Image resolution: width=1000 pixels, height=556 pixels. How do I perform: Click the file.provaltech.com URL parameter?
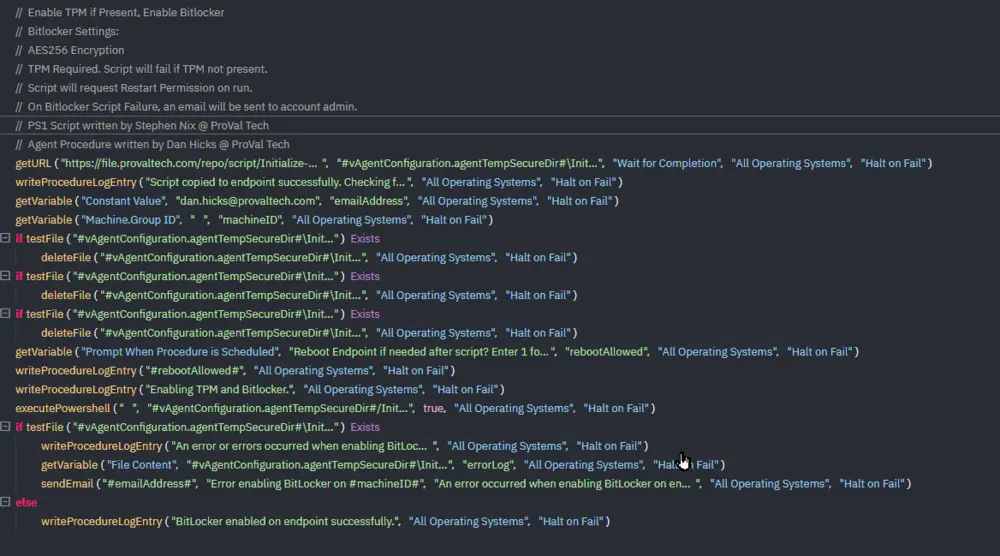click(x=195, y=163)
